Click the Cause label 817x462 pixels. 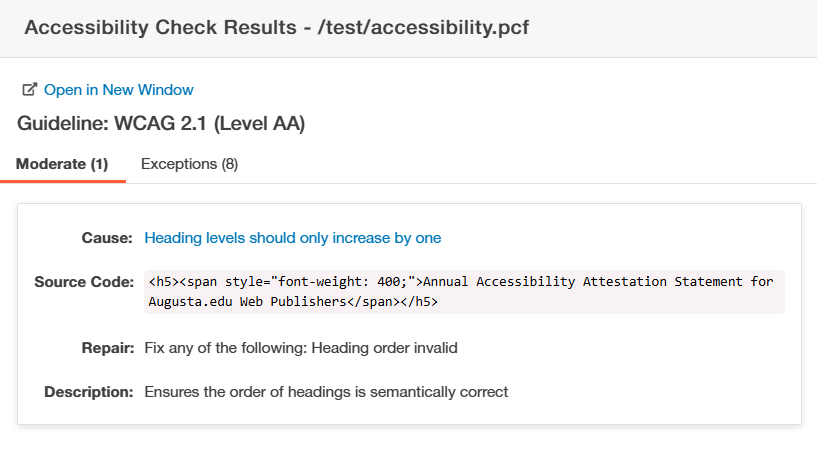[107, 238]
